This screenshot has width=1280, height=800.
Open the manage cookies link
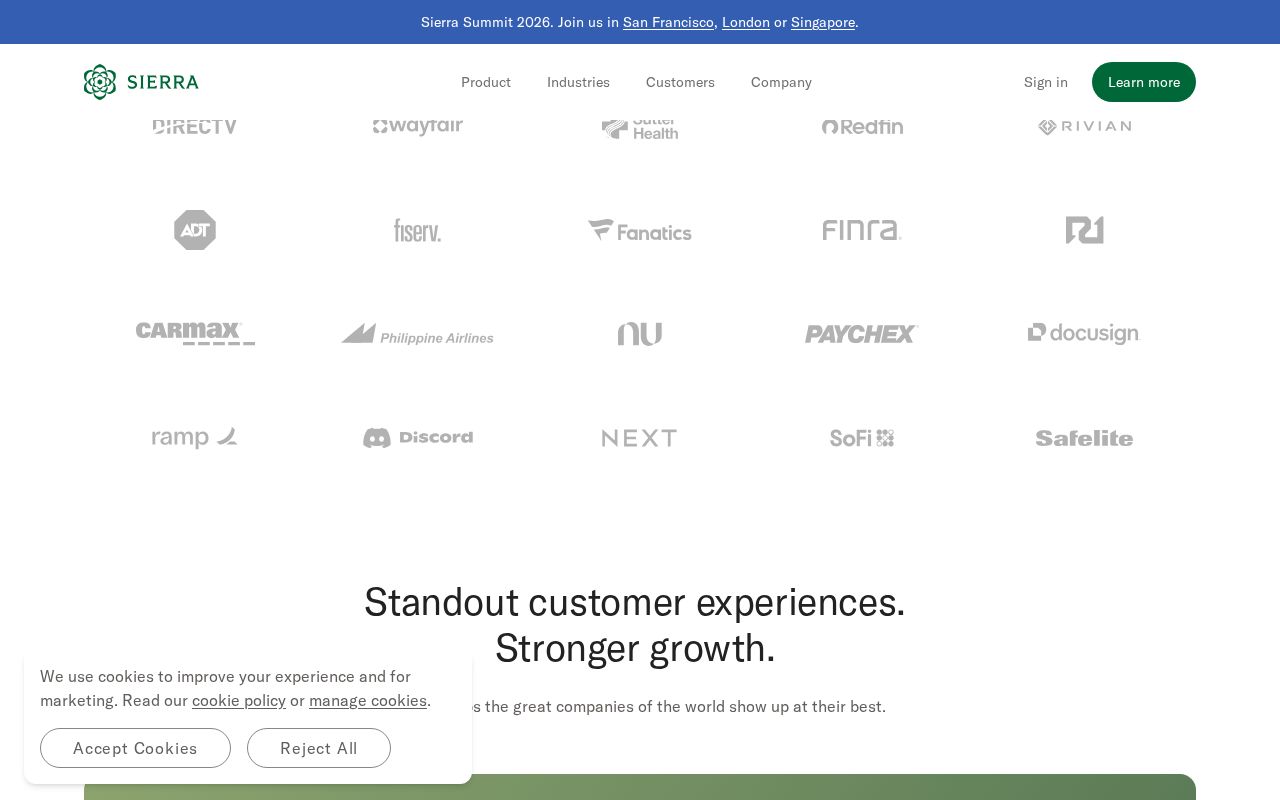368,700
